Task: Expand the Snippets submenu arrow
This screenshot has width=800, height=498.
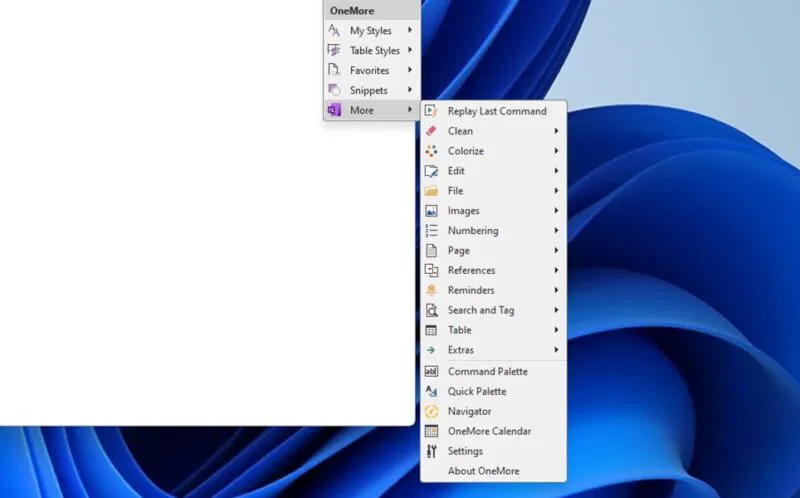Action: click(410, 90)
